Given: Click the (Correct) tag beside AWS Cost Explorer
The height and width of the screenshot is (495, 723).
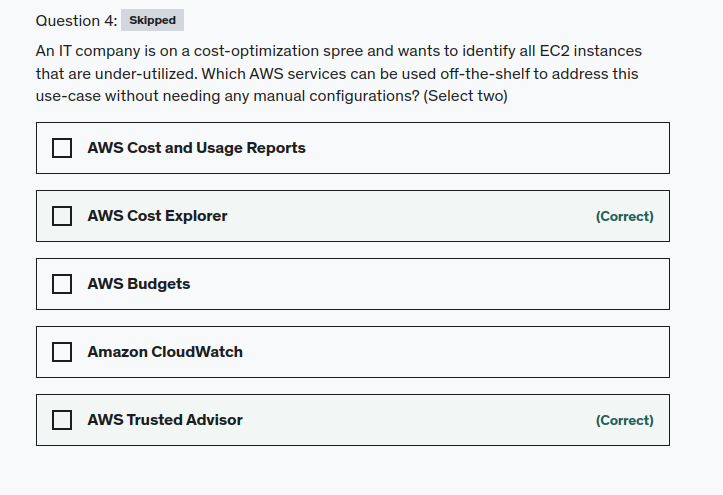Looking at the screenshot, I should pyautogui.click(x=624, y=216).
